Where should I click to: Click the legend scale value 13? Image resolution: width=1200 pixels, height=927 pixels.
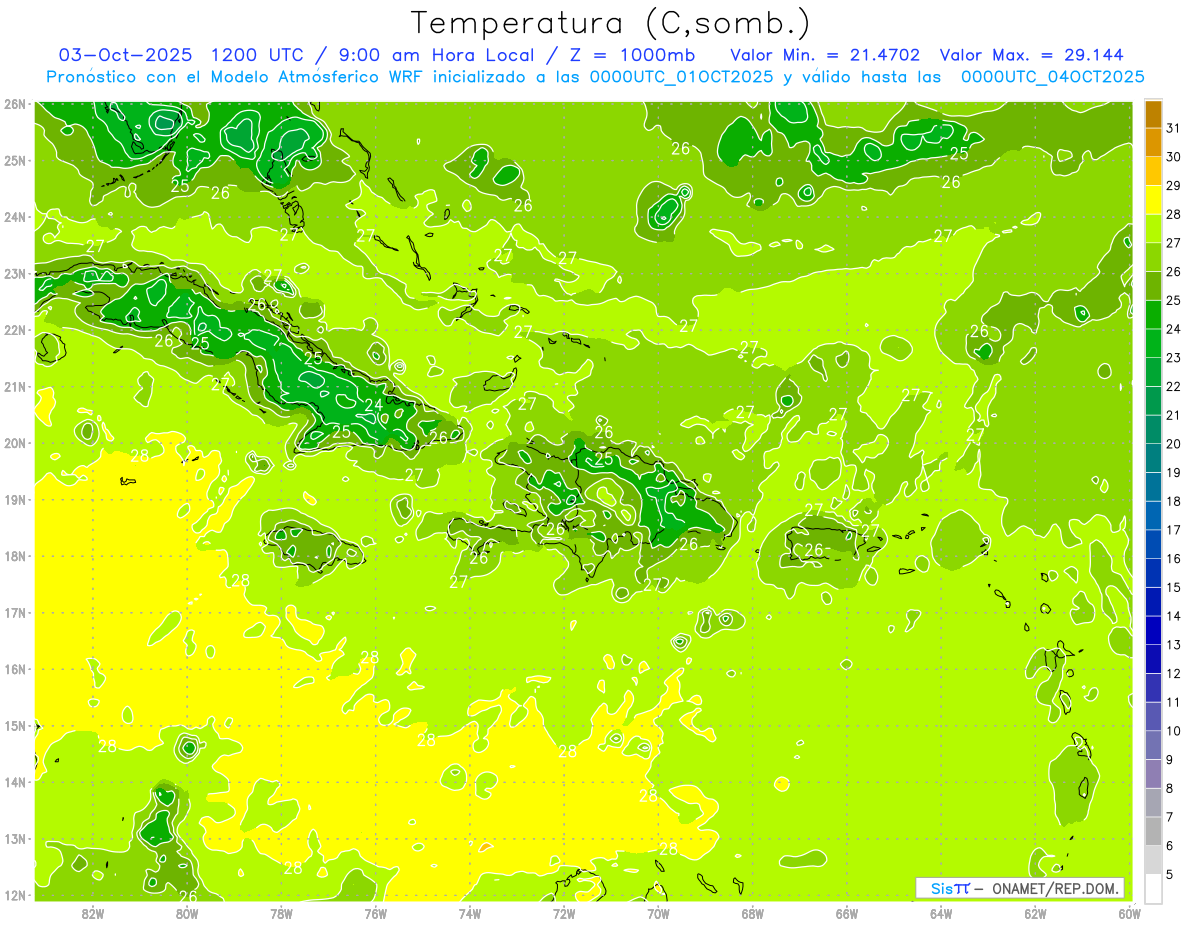[1174, 645]
